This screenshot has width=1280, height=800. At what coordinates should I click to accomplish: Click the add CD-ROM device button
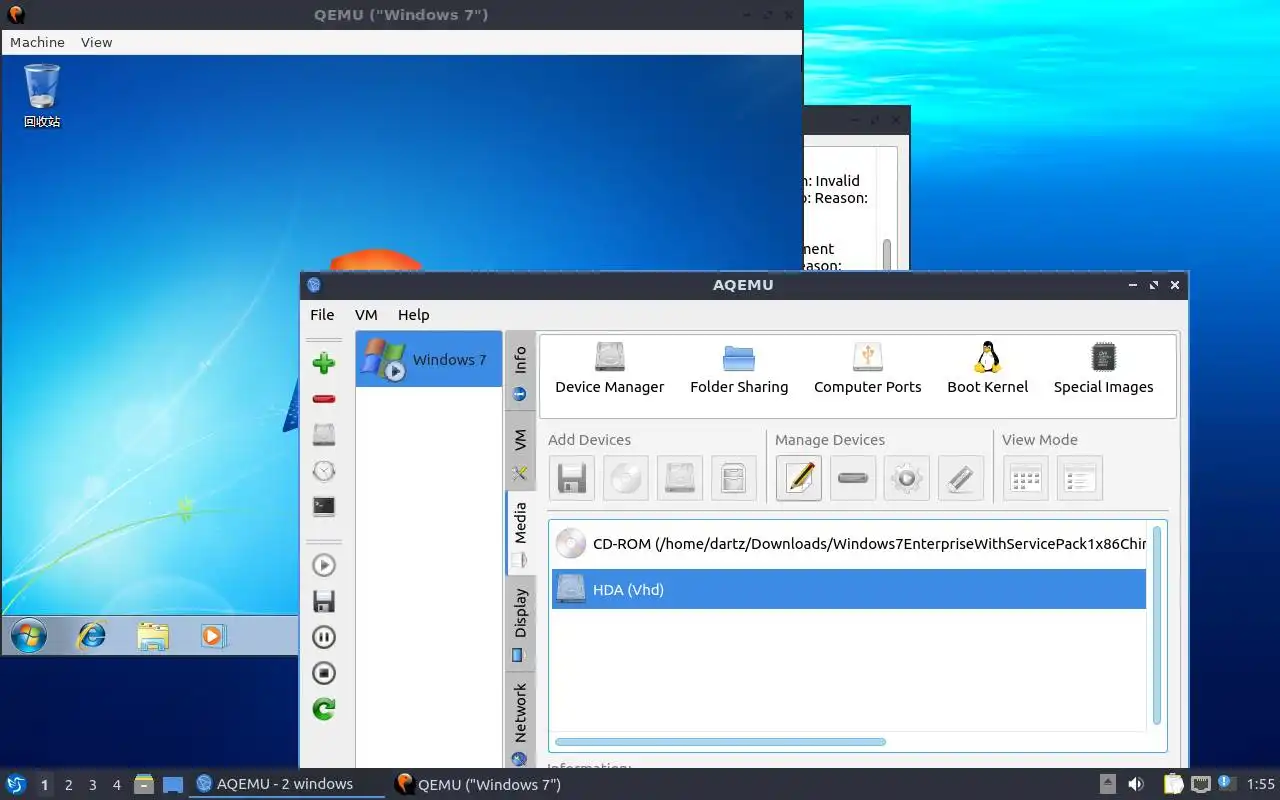(x=626, y=478)
